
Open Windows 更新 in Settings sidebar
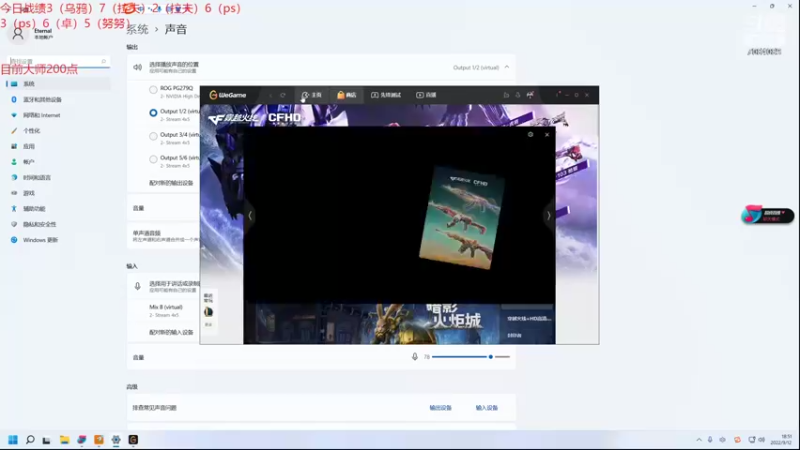[58, 240]
